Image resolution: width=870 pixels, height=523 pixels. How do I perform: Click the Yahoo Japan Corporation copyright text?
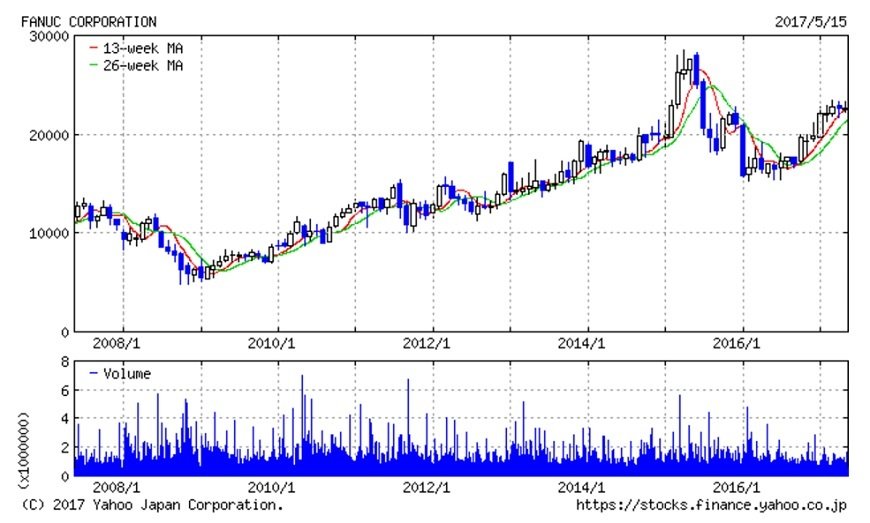coord(152,506)
